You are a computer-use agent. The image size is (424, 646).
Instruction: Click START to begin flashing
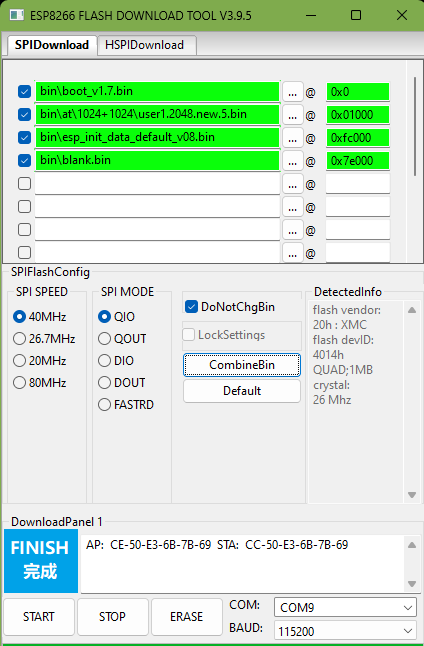[x=39, y=616]
